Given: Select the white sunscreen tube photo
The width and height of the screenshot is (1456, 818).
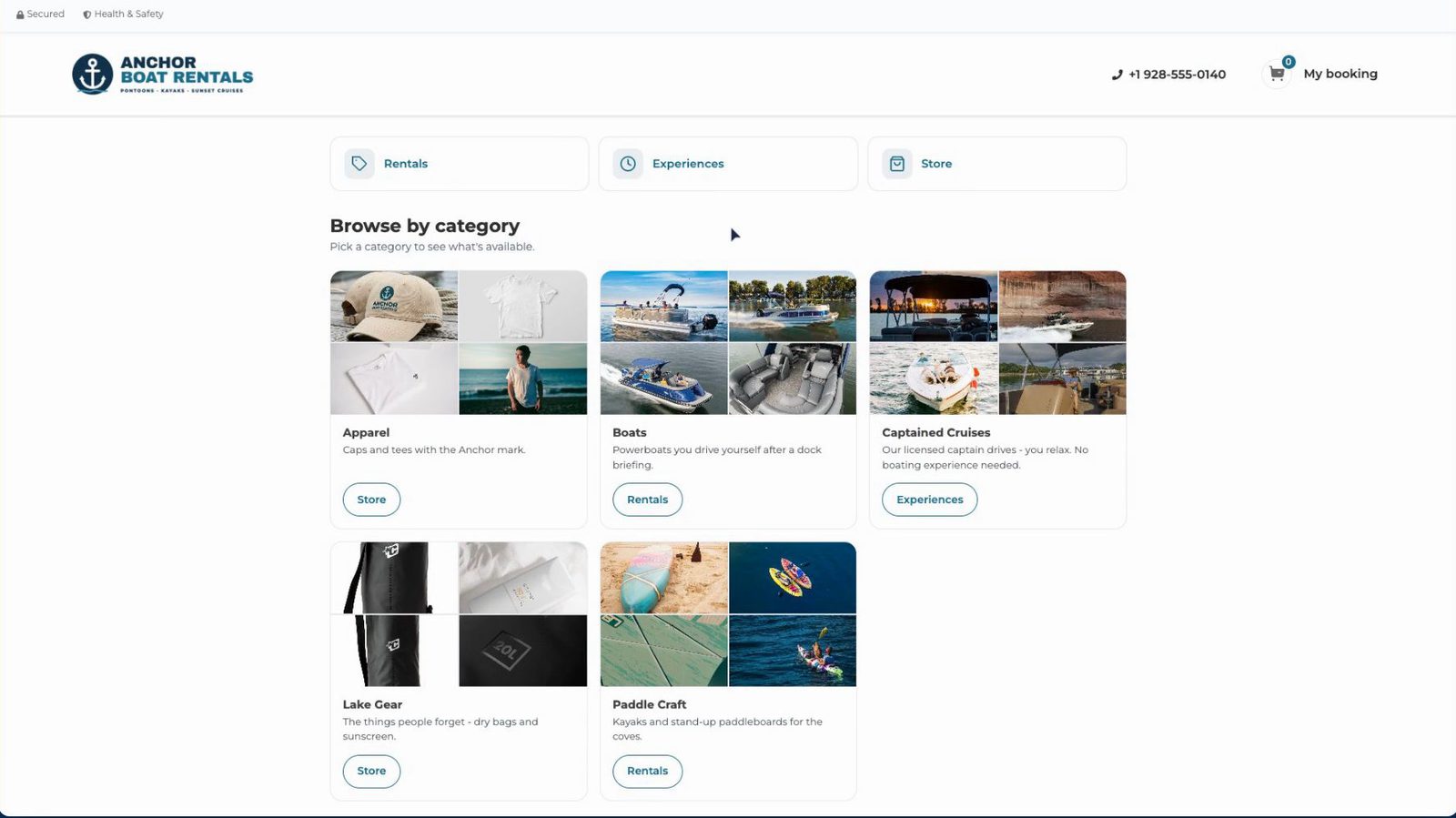Looking at the screenshot, I should coord(523,578).
